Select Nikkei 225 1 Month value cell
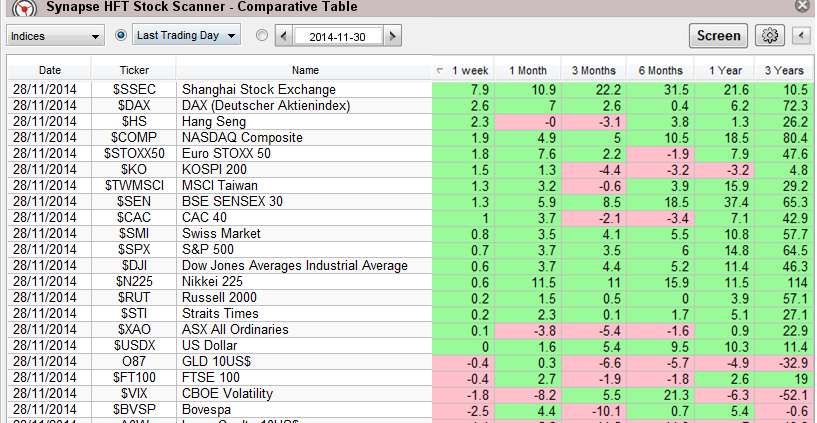The height and width of the screenshot is (423, 817). [526, 282]
